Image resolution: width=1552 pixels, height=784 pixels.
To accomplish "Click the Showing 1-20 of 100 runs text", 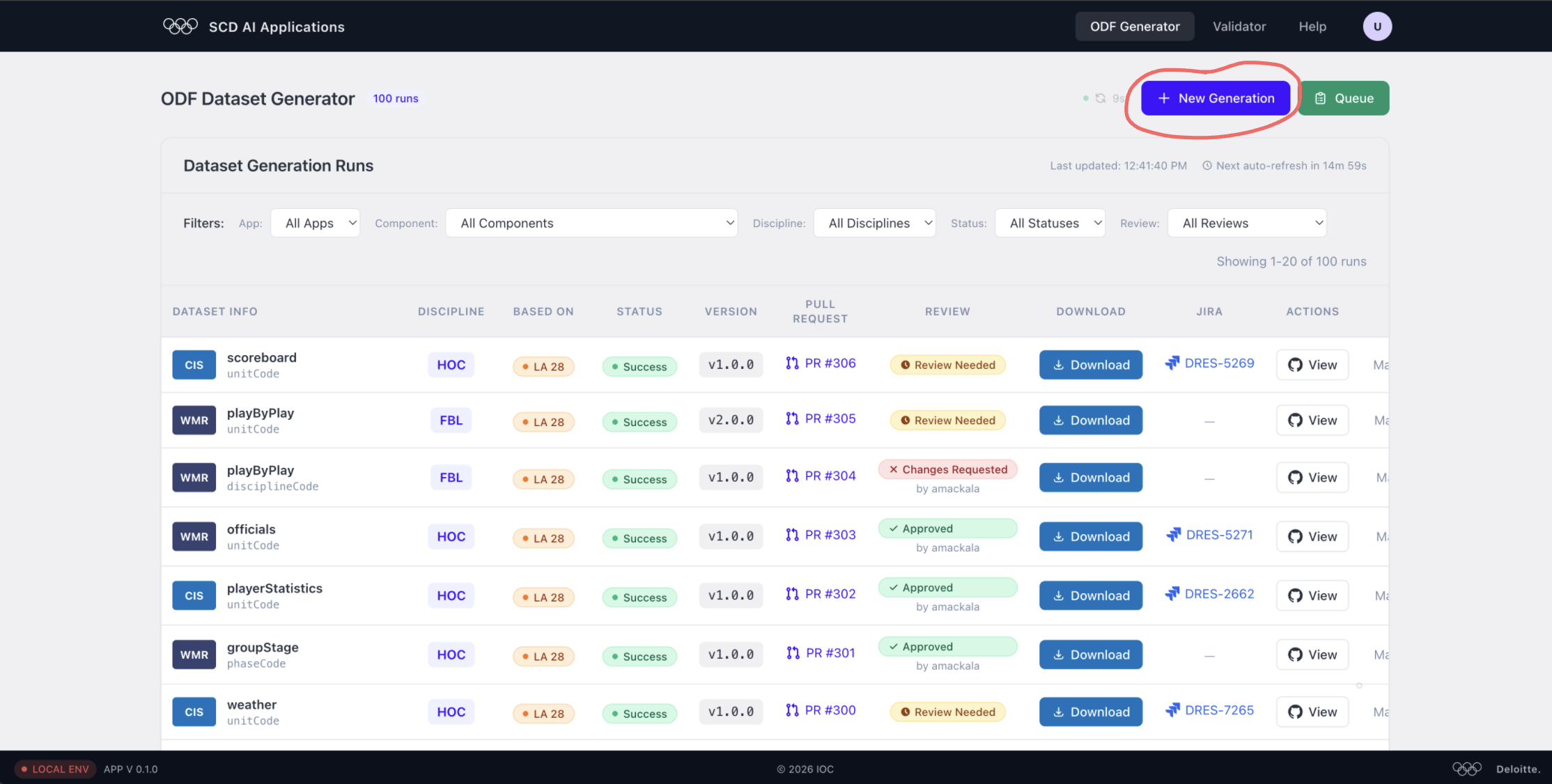I will point(1291,261).
